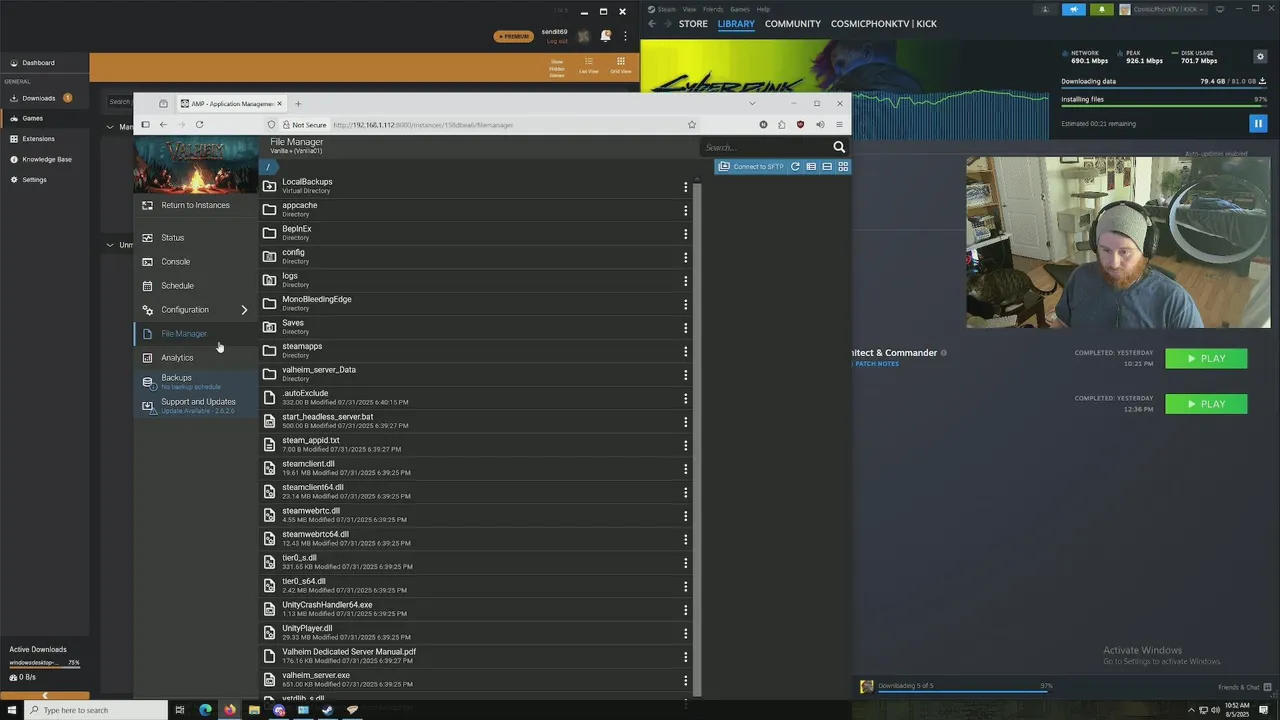The height and width of the screenshot is (720, 1280).
Task: Open Downloads in the launcher sidebar
Action: [x=39, y=98]
